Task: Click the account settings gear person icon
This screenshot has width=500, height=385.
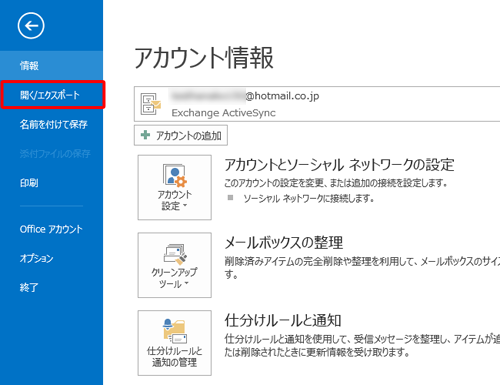Action: [175, 175]
